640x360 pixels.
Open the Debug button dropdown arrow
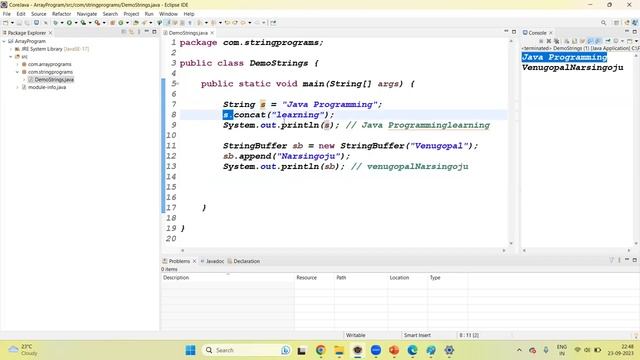62,23
